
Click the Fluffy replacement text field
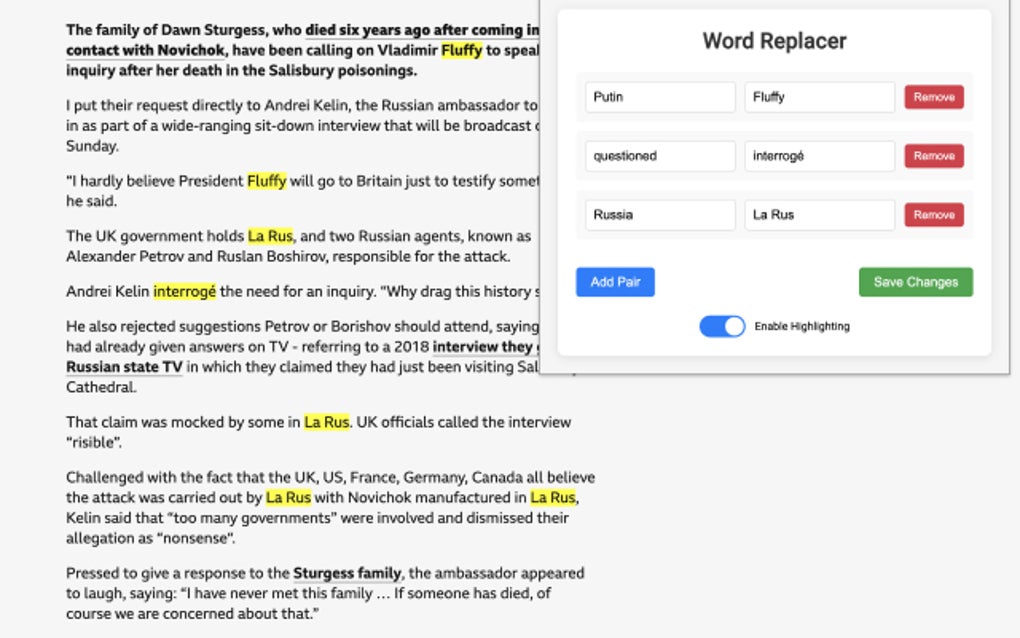pos(819,96)
